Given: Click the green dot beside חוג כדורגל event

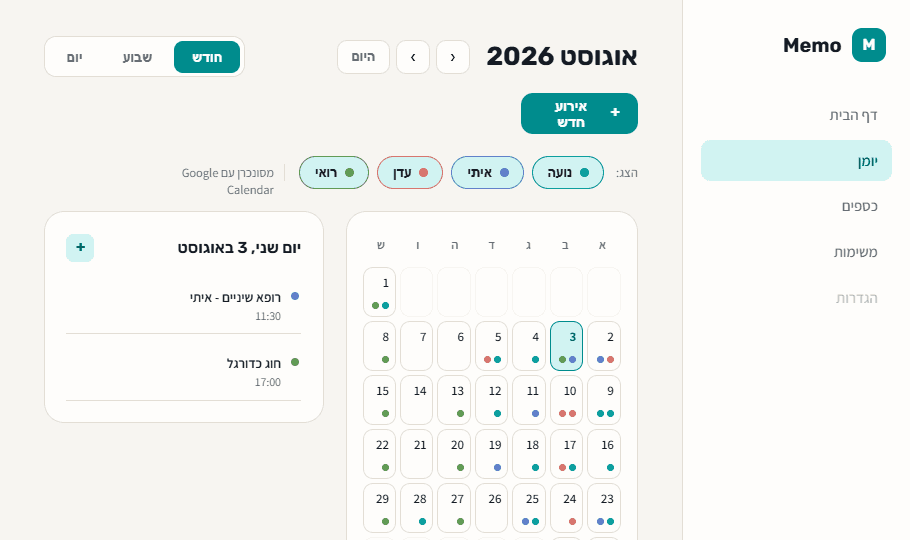Looking at the screenshot, I should (295, 362).
